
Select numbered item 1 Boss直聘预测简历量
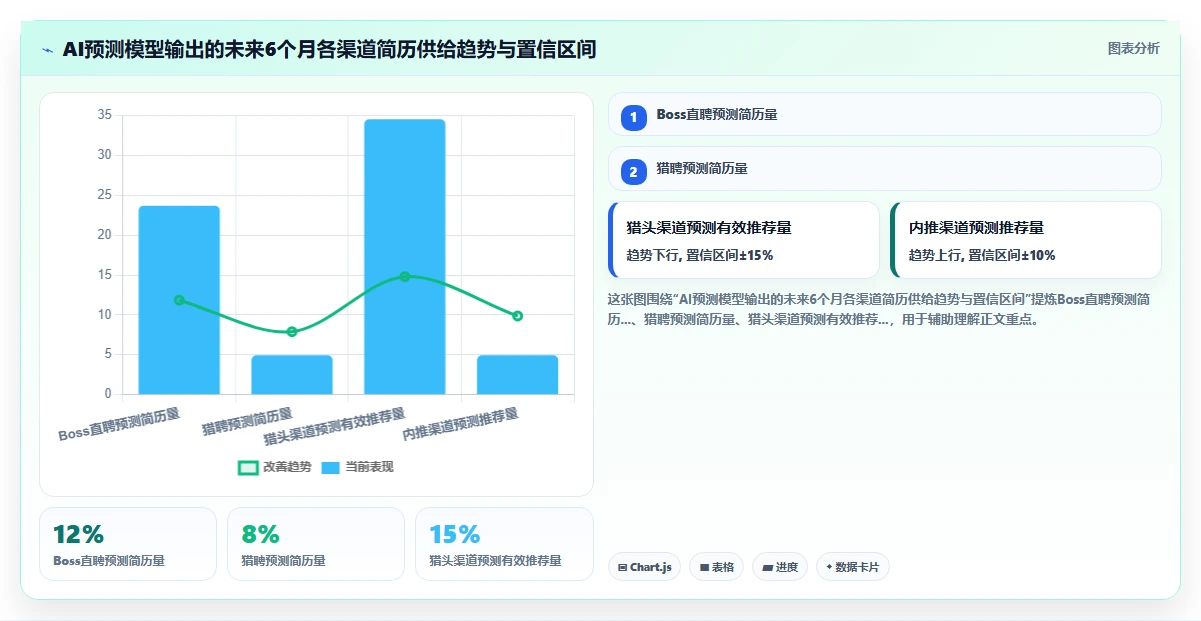(x=885, y=114)
